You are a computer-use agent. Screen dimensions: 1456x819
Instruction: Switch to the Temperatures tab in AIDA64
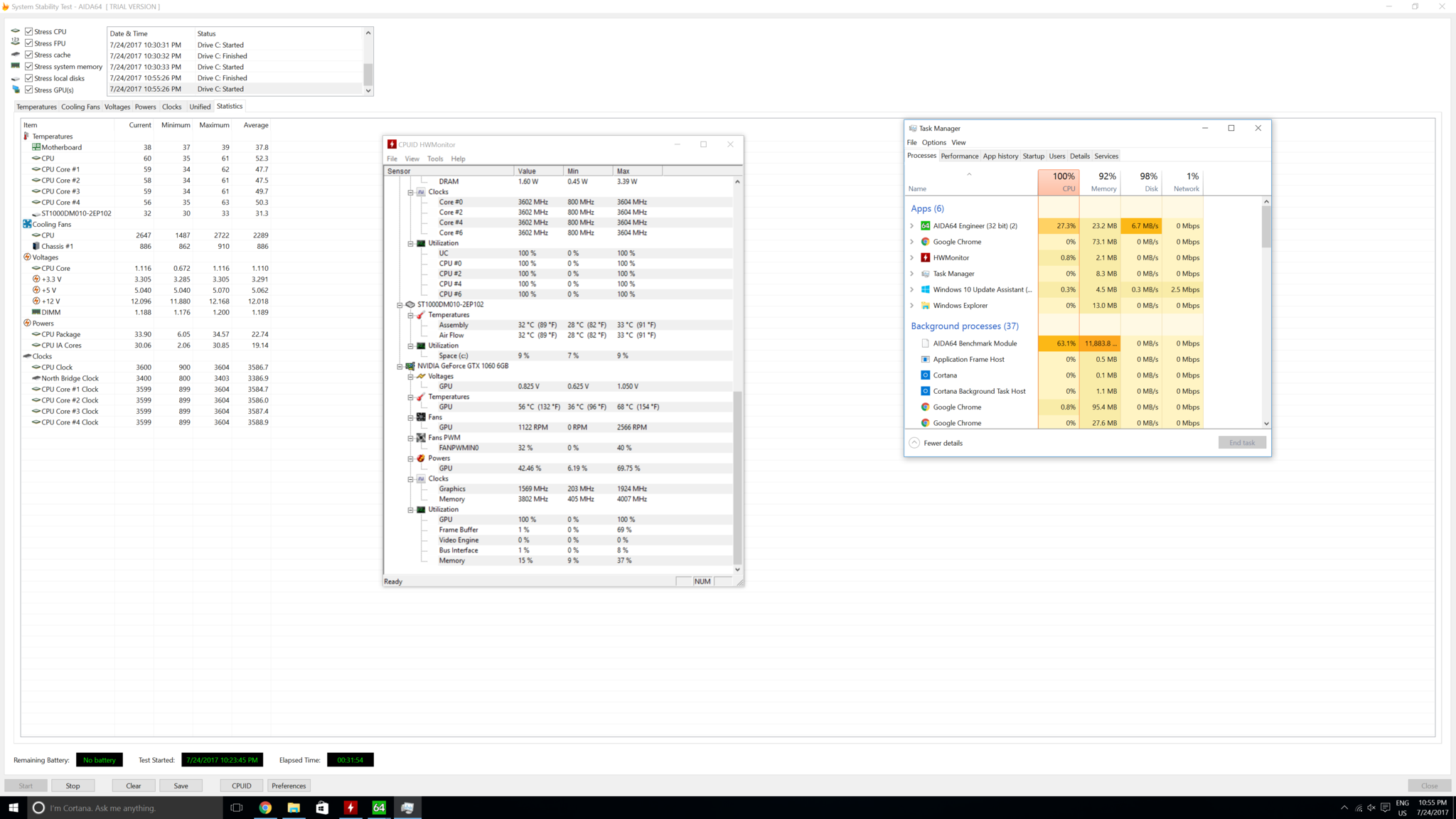(x=36, y=107)
